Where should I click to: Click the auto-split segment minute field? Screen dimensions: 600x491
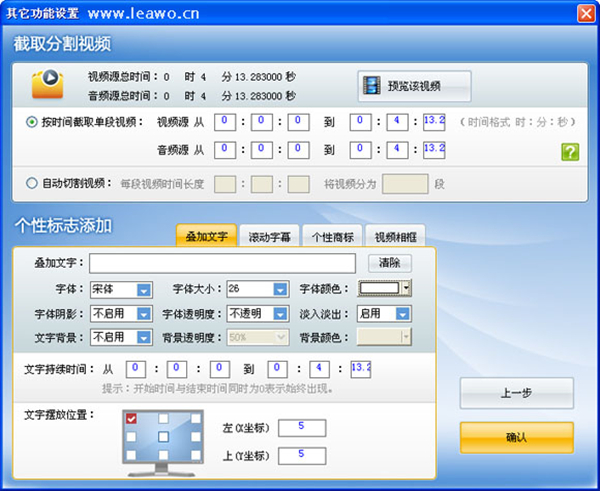pos(261,184)
